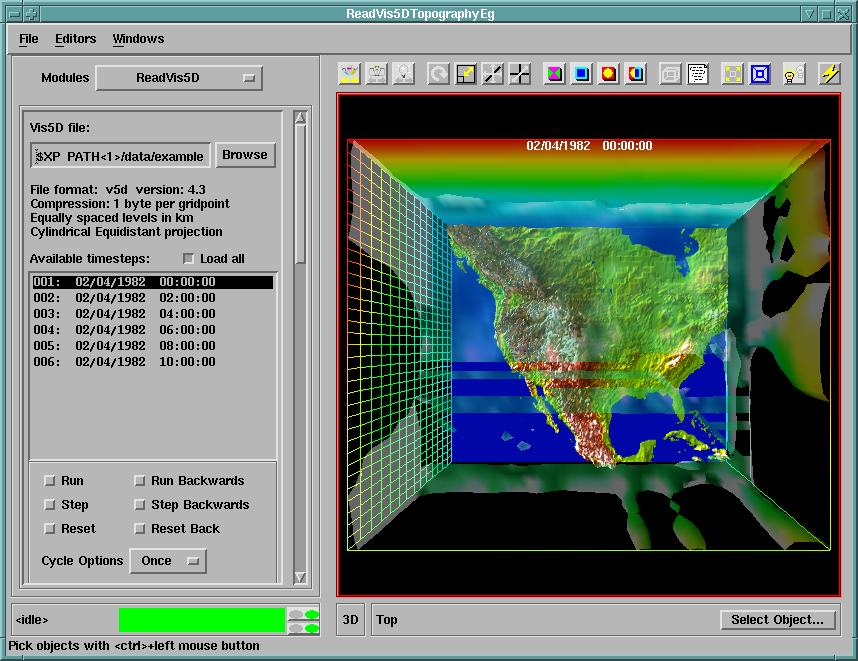
Task: Click the Browse button
Action: coord(245,155)
